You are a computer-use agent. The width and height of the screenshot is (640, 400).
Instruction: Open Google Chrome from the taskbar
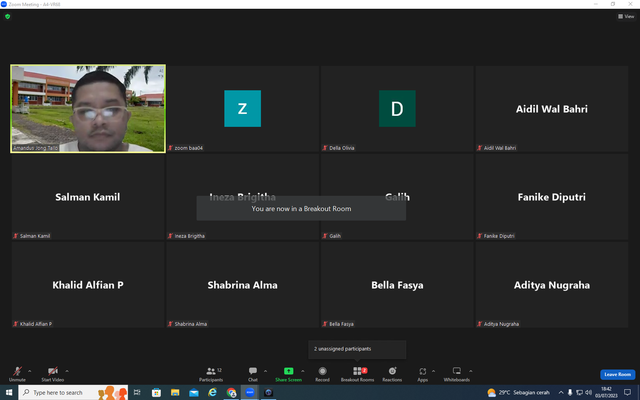[x=231, y=393]
